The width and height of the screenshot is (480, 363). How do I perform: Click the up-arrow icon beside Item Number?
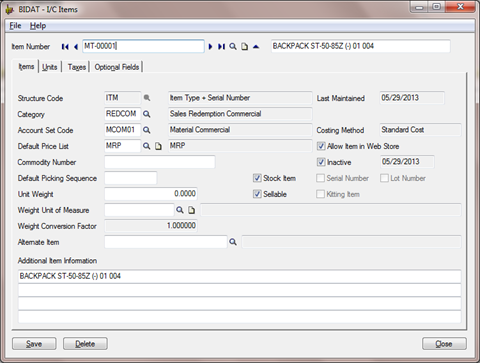[x=256, y=47]
